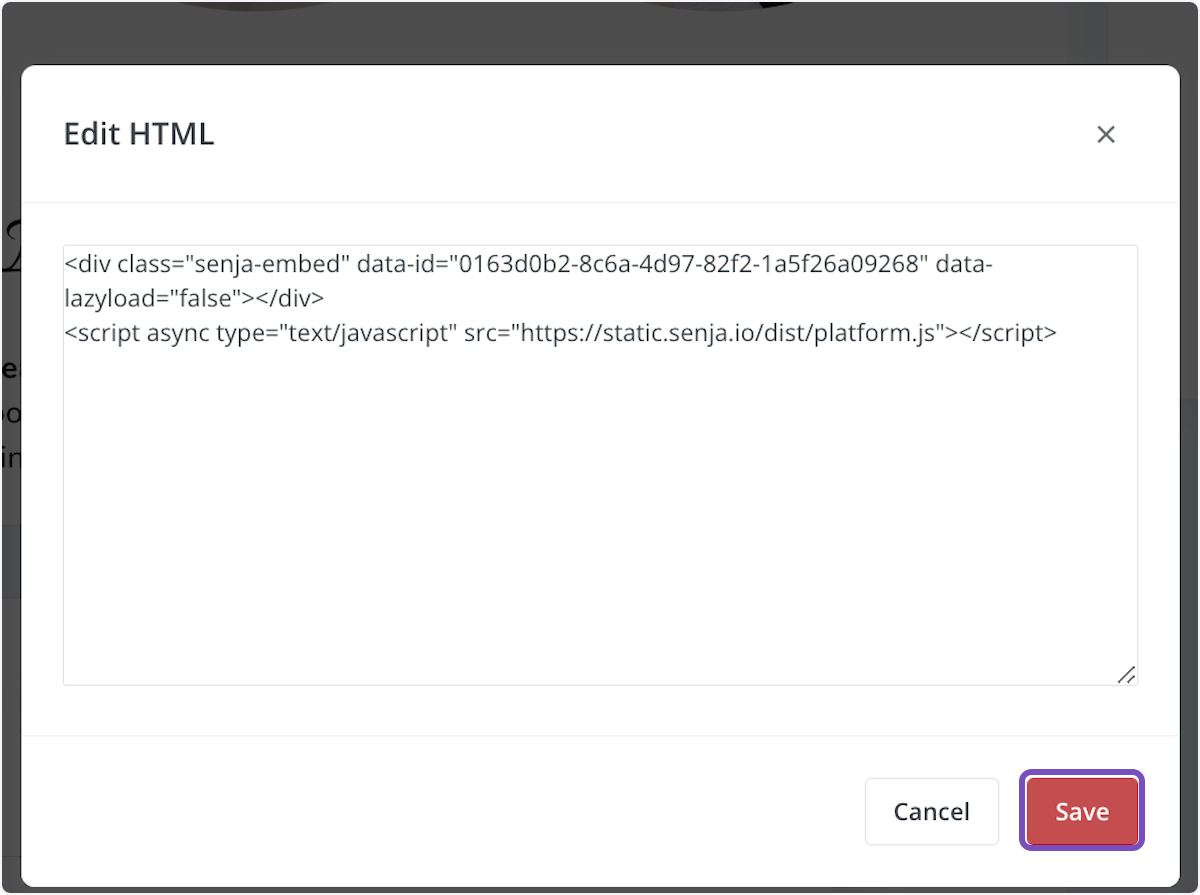Click the "text/javascript" type value
The height and width of the screenshot is (895, 1200).
point(371,333)
